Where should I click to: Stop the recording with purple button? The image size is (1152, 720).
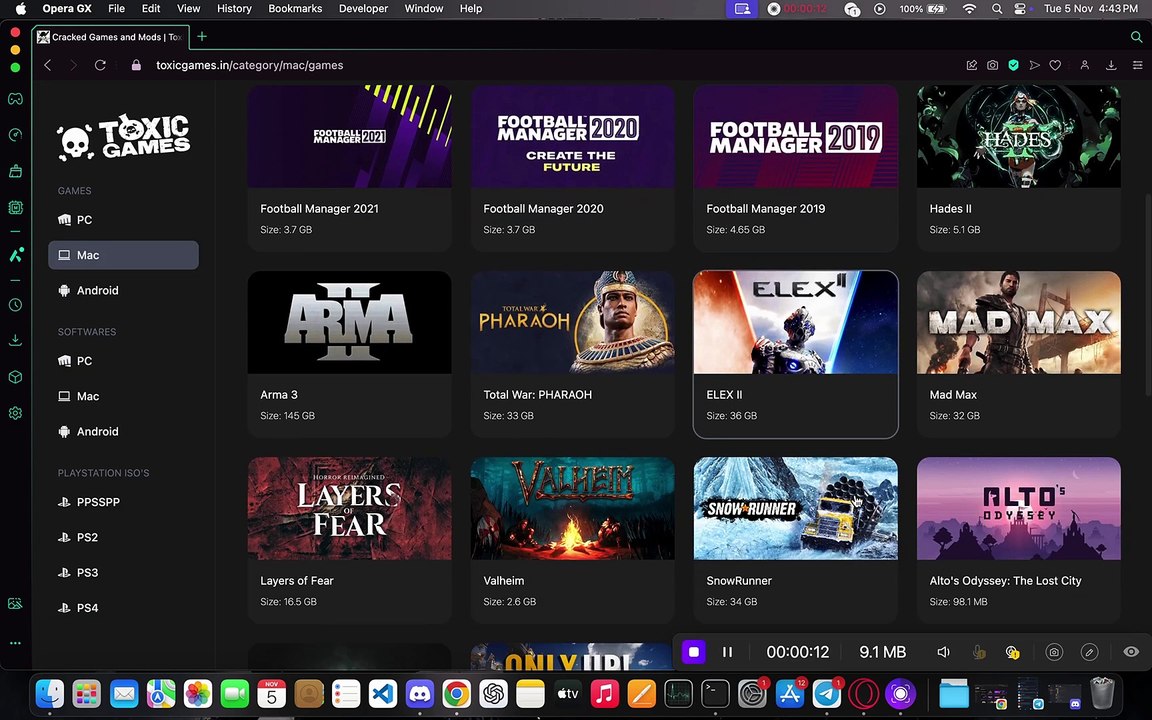[694, 652]
